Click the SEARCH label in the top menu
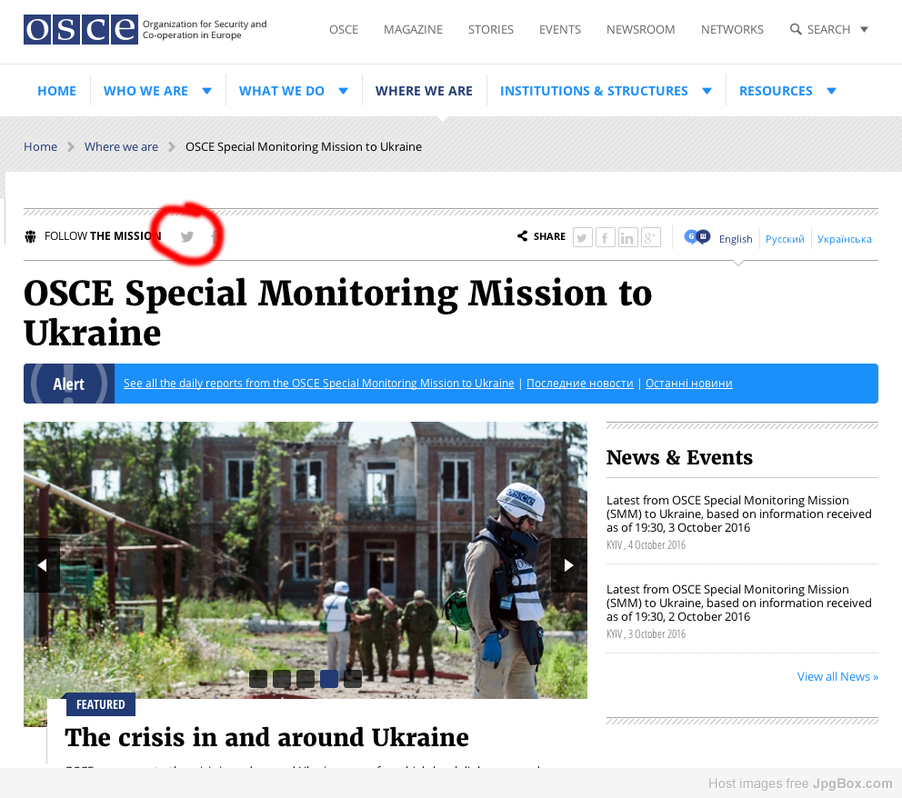902x798 pixels. pos(828,29)
